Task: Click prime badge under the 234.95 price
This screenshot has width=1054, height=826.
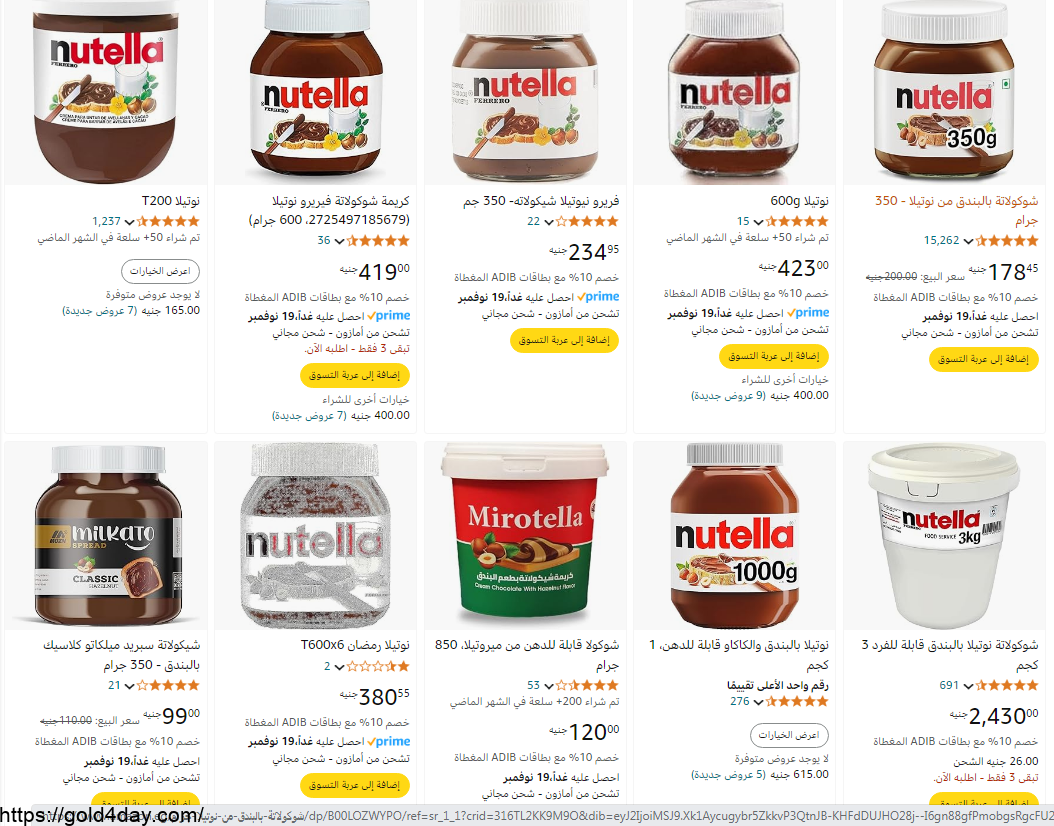Action: pyautogui.click(x=598, y=296)
